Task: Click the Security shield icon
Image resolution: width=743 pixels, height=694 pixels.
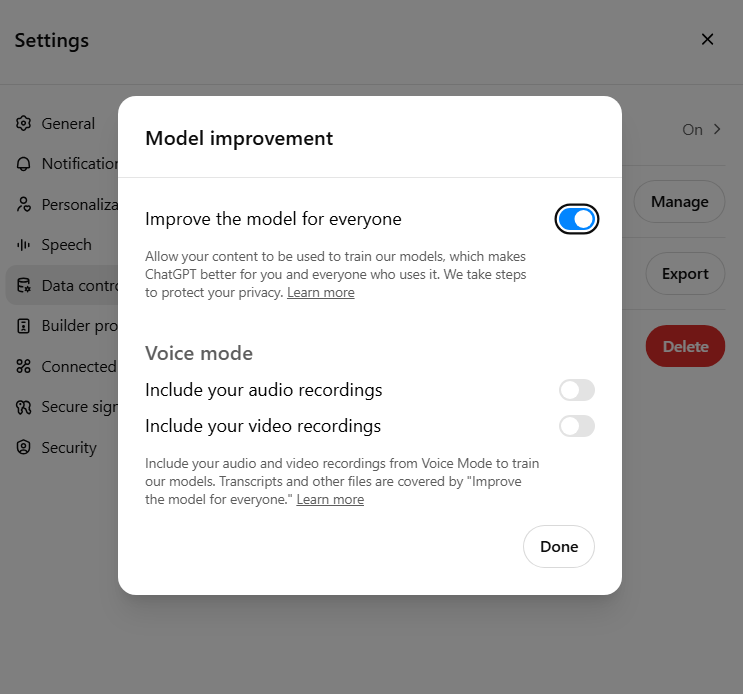Action: (24, 448)
